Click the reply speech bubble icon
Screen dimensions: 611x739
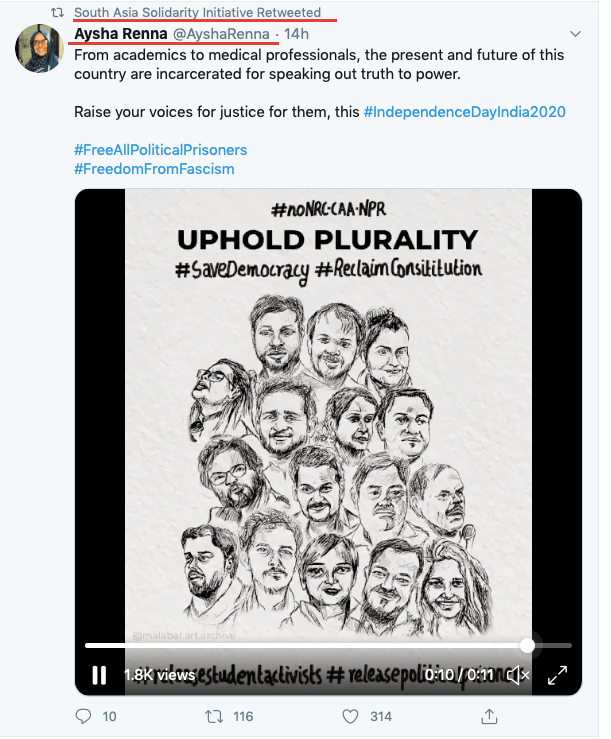pyautogui.click(x=84, y=716)
